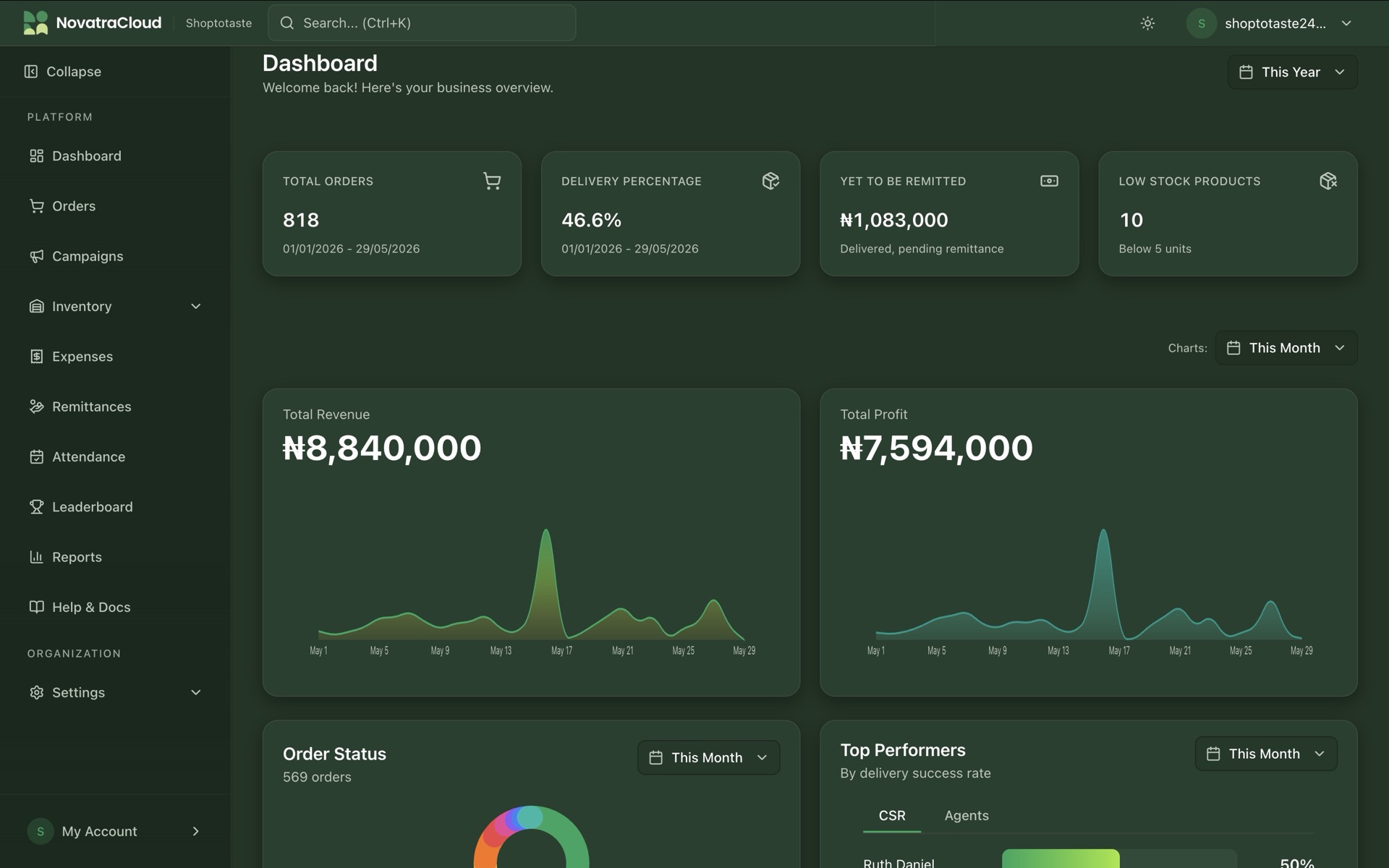
Task: Open the This Year date range dropdown
Action: click(x=1292, y=72)
